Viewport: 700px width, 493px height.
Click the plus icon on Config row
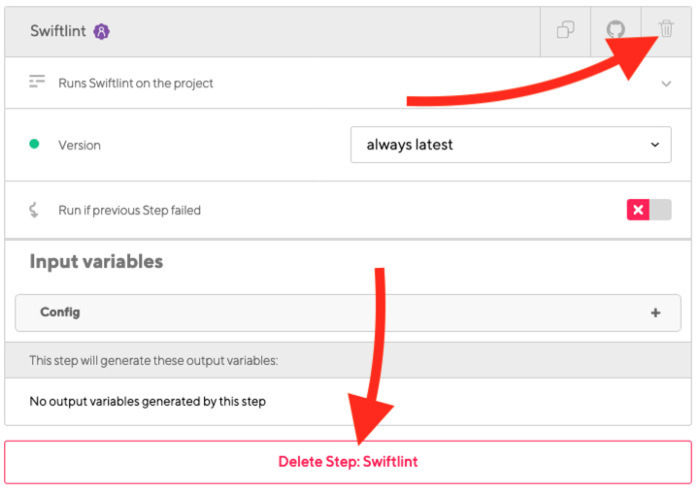click(656, 313)
